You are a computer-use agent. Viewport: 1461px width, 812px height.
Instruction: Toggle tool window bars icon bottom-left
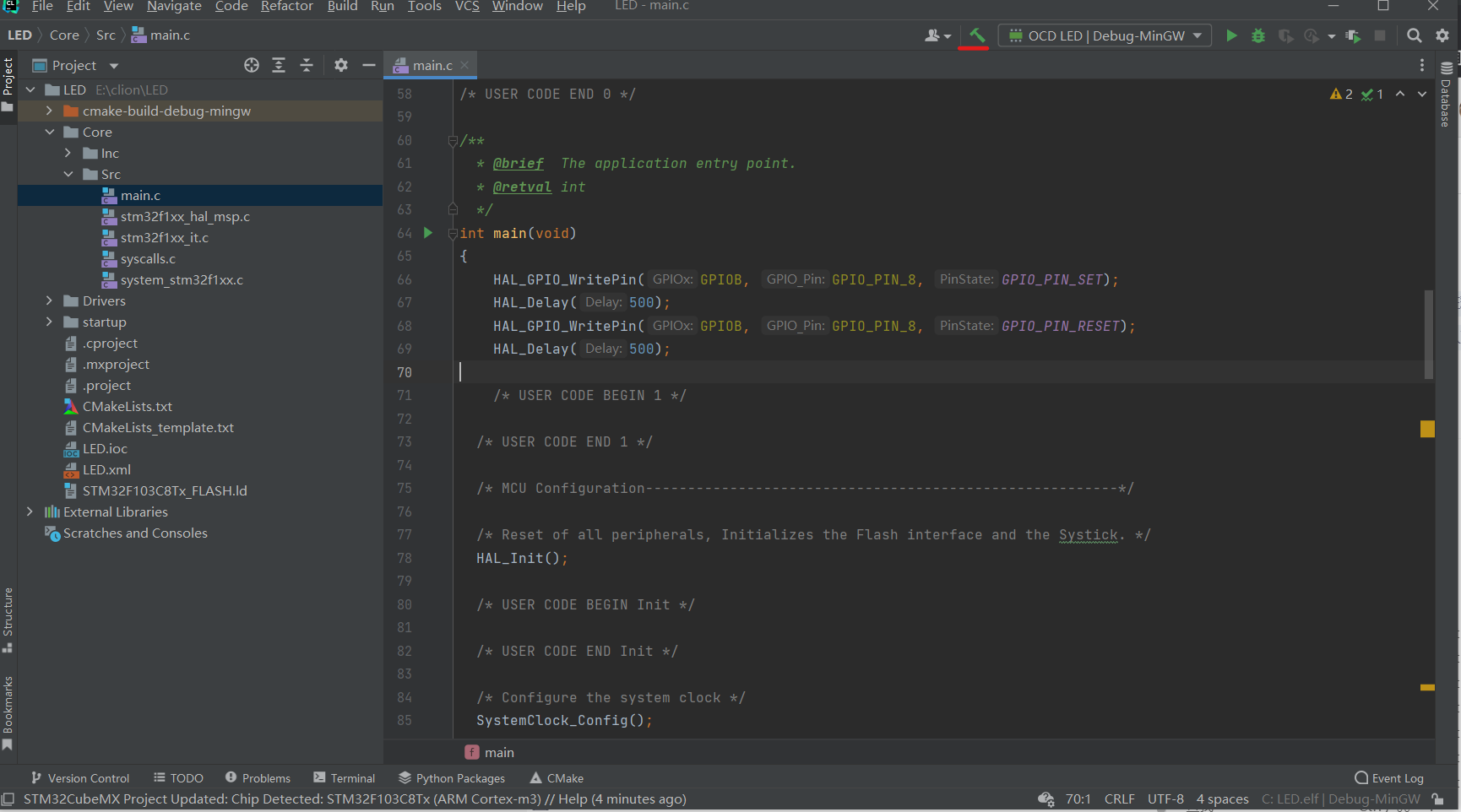(x=8, y=799)
